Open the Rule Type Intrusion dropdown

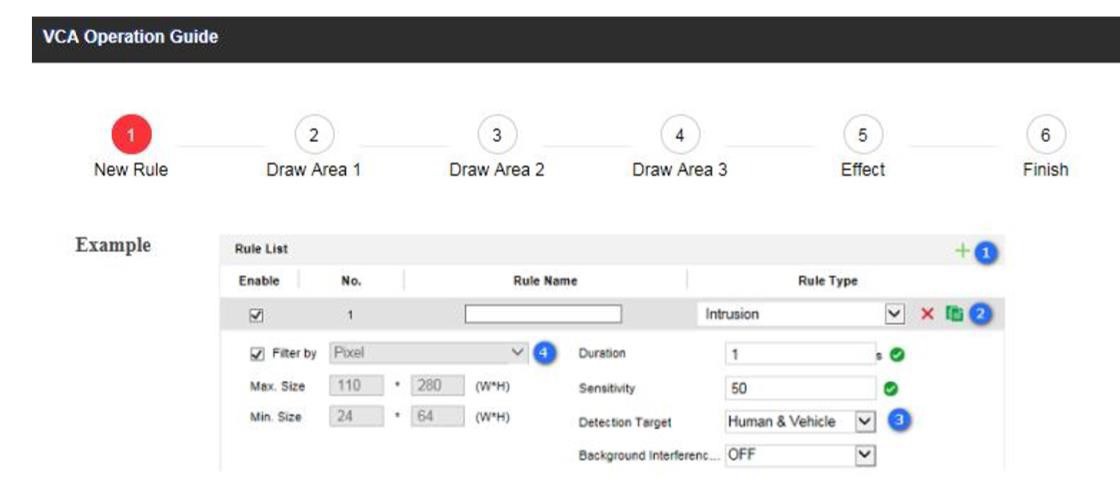(802, 314)
